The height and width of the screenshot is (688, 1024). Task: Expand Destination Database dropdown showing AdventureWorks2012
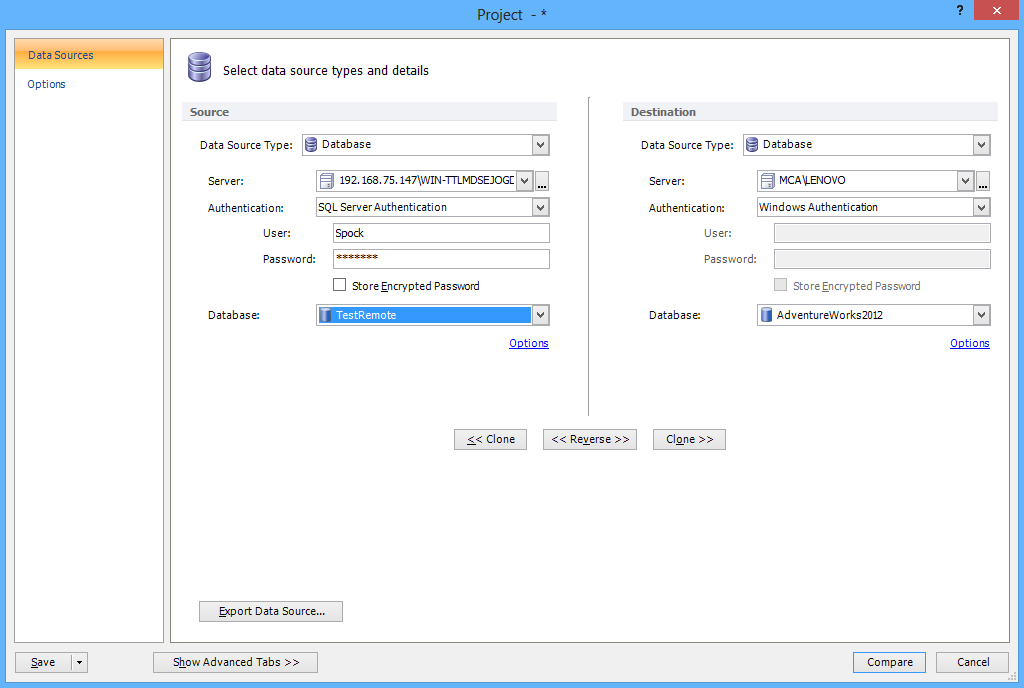(981, 315)
